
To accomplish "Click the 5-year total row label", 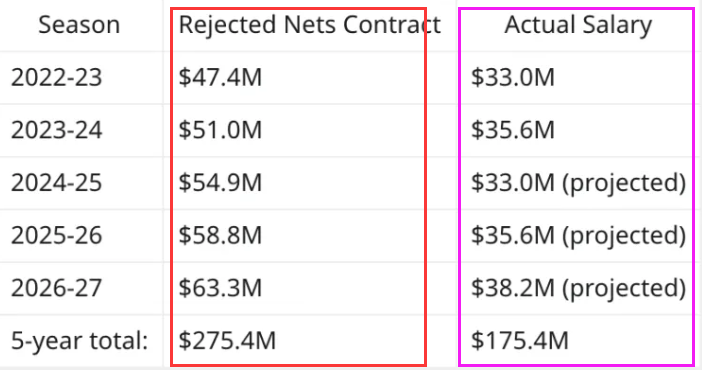I will tap(79, 341).
